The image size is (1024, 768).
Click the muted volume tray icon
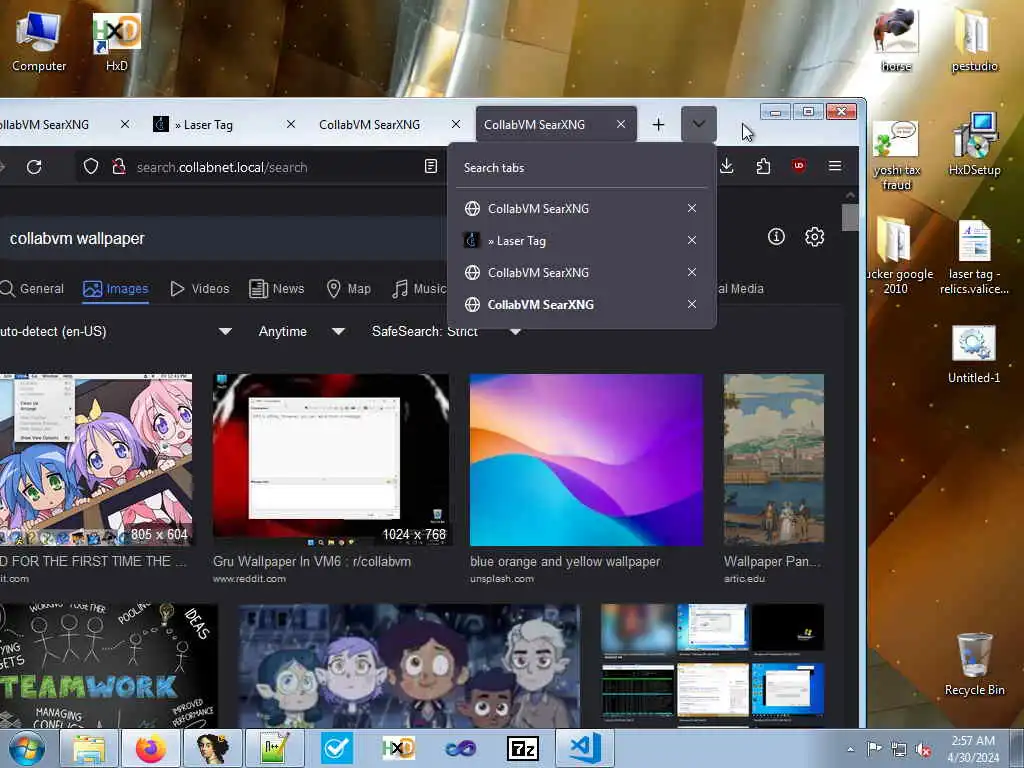(923, 750)
